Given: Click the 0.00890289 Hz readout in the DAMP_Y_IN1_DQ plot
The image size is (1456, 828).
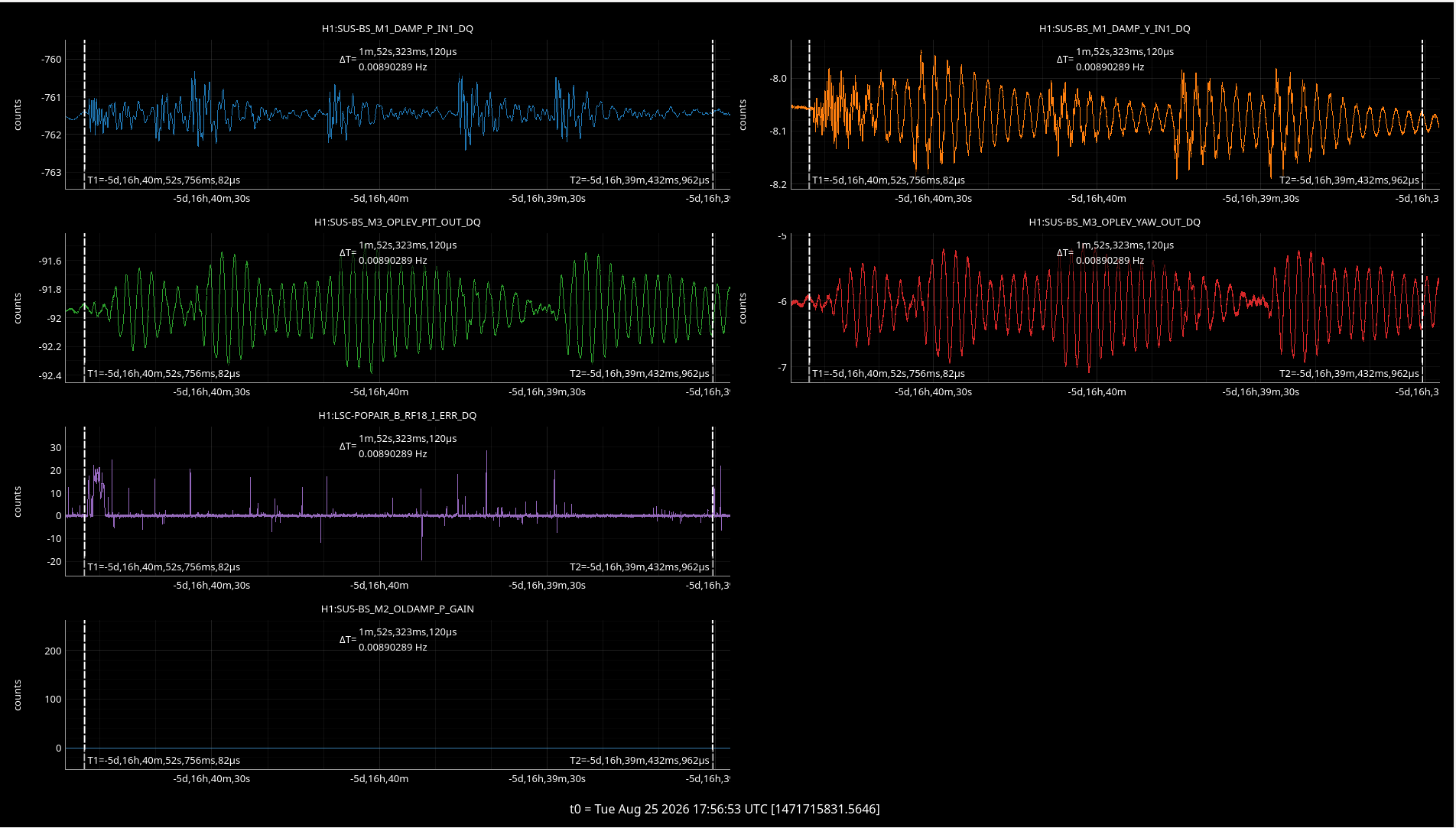Looking at the screenshot, I should [x=1110, y=67].
